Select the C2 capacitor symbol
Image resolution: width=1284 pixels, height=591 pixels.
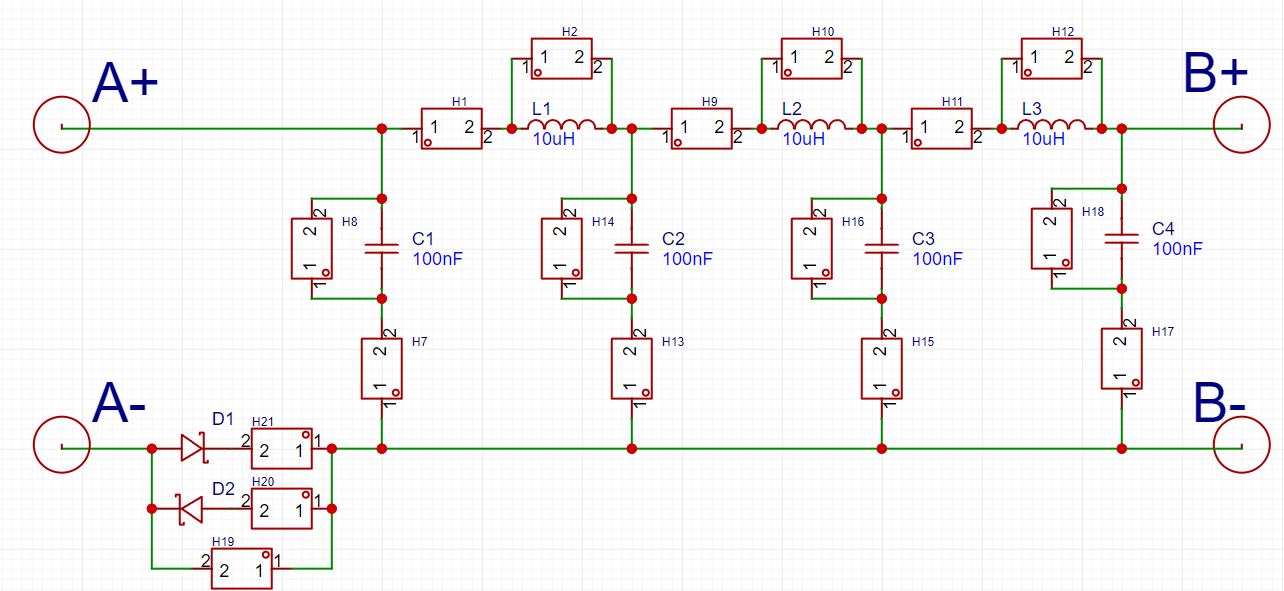631,248
